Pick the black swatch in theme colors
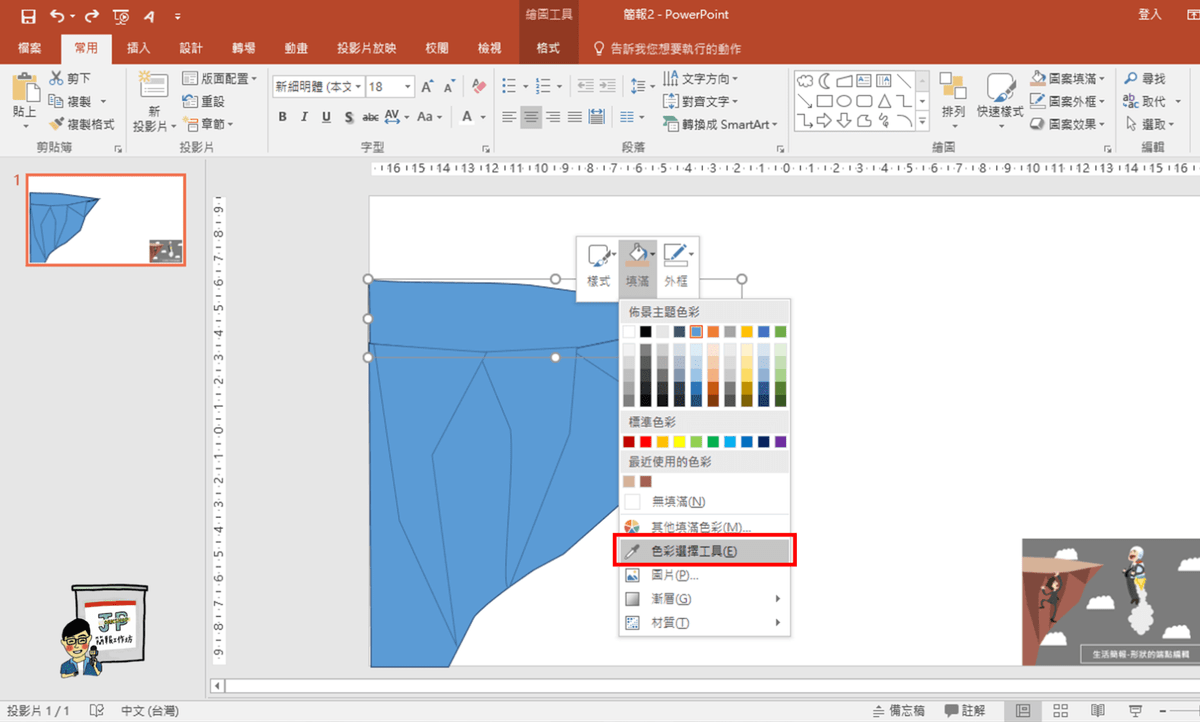 pyautogui.click(x=646, y=331)
